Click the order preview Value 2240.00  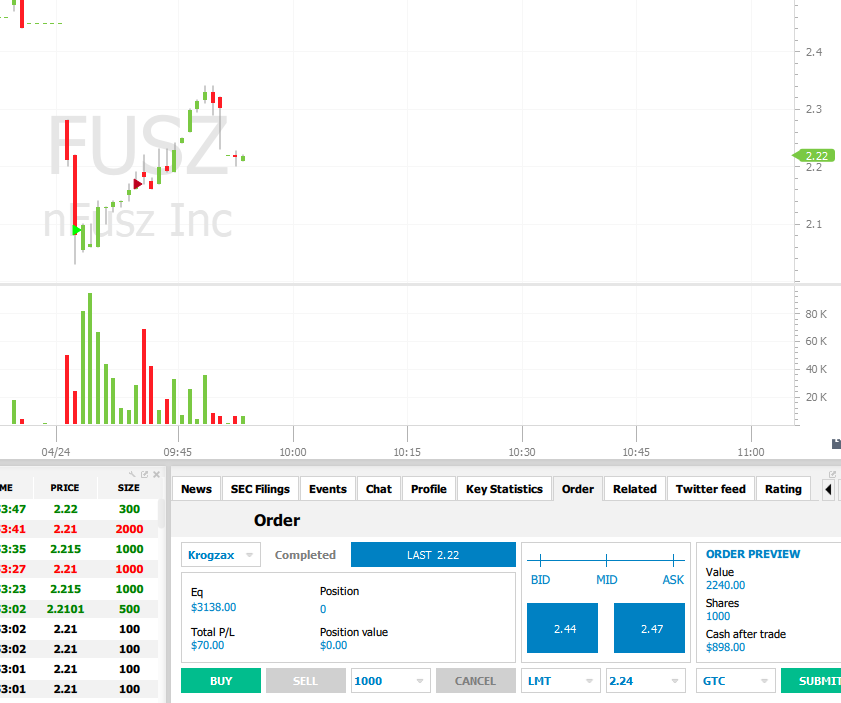tap(725, 585)
